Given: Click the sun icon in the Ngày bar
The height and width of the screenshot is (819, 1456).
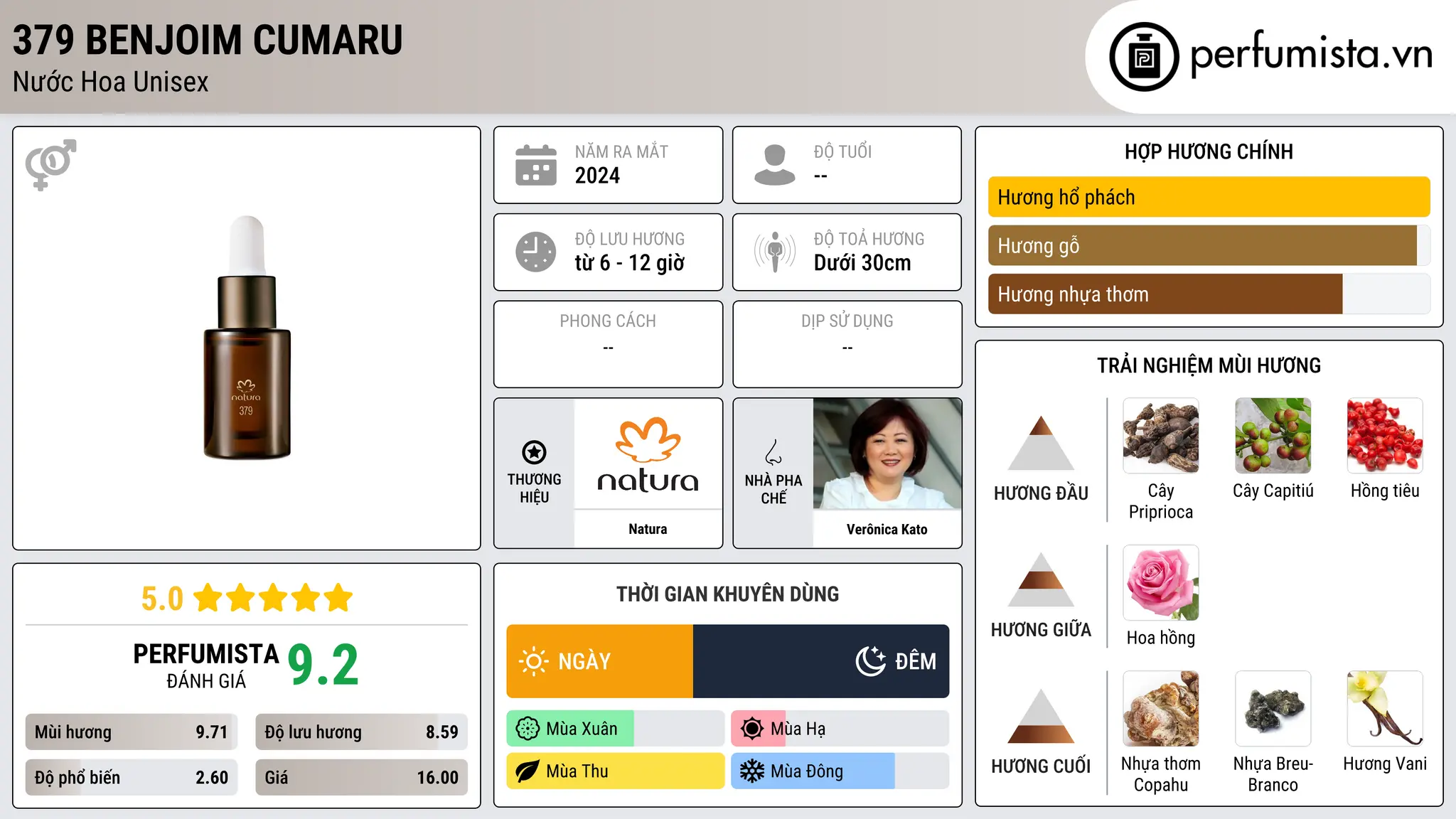Looking at the screenshot, I should point(534,661).
